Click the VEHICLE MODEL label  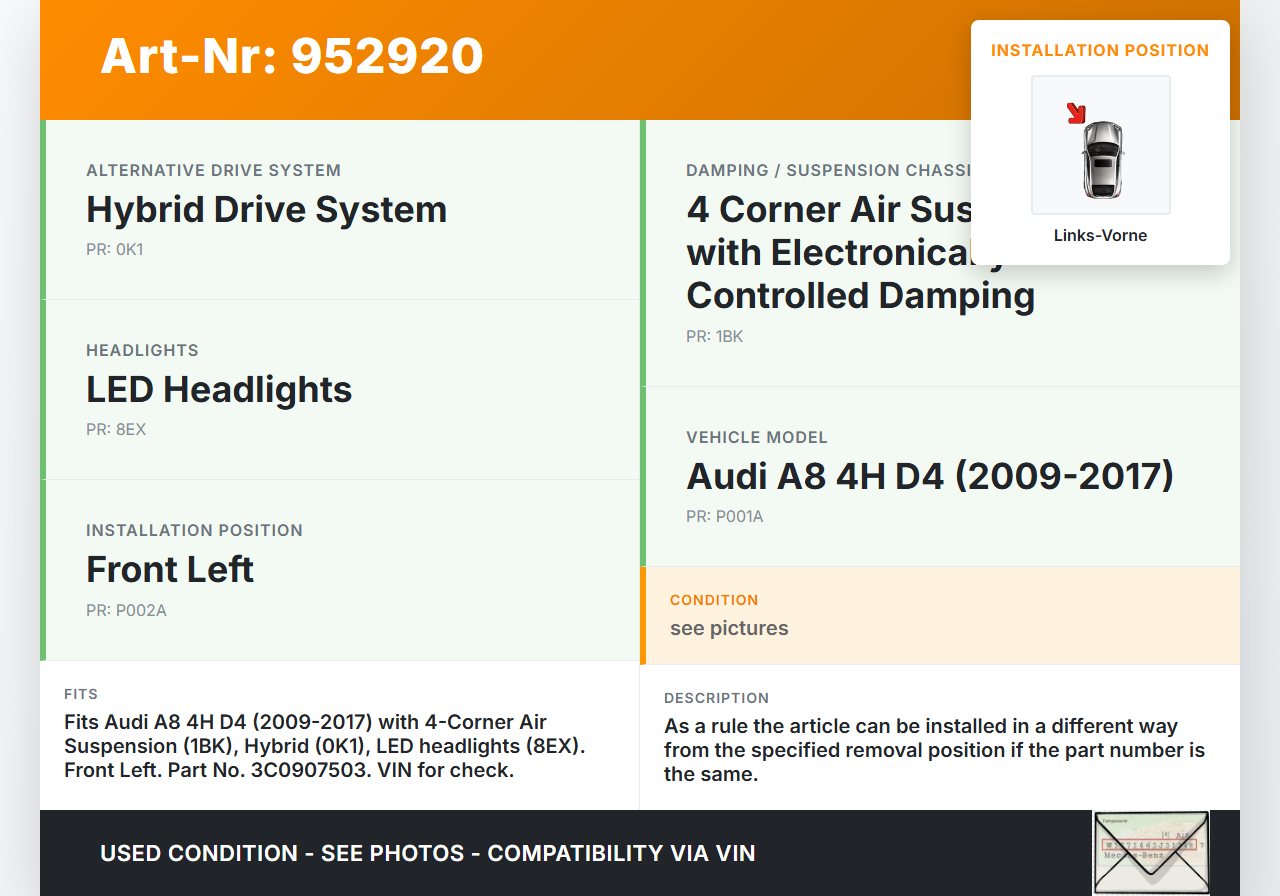pos(757,437)
